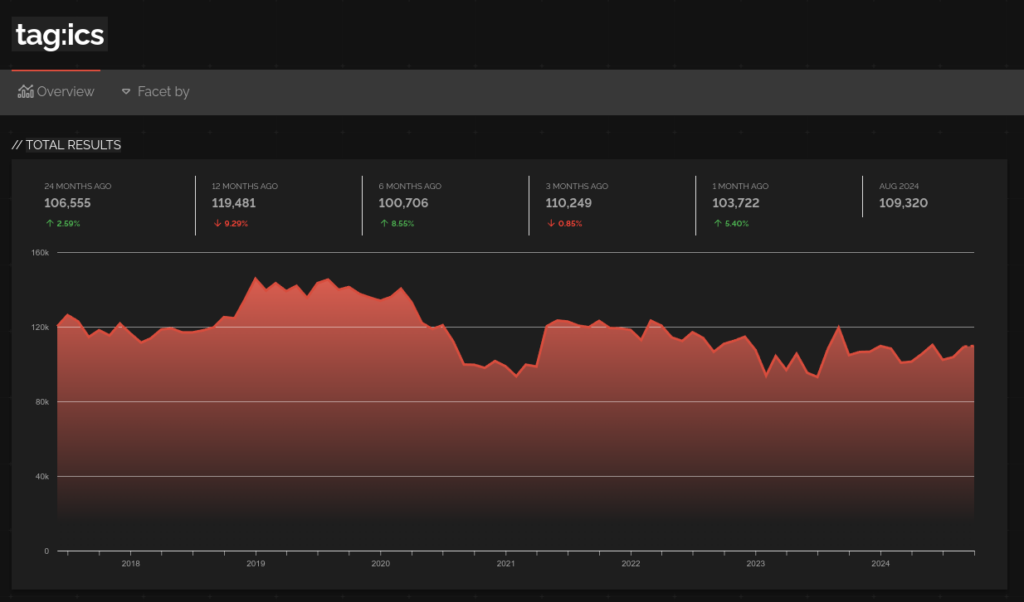The image size is (1024, 602).
Task: Click the 2022 marker on the time axis
Action: coord(631,563)
